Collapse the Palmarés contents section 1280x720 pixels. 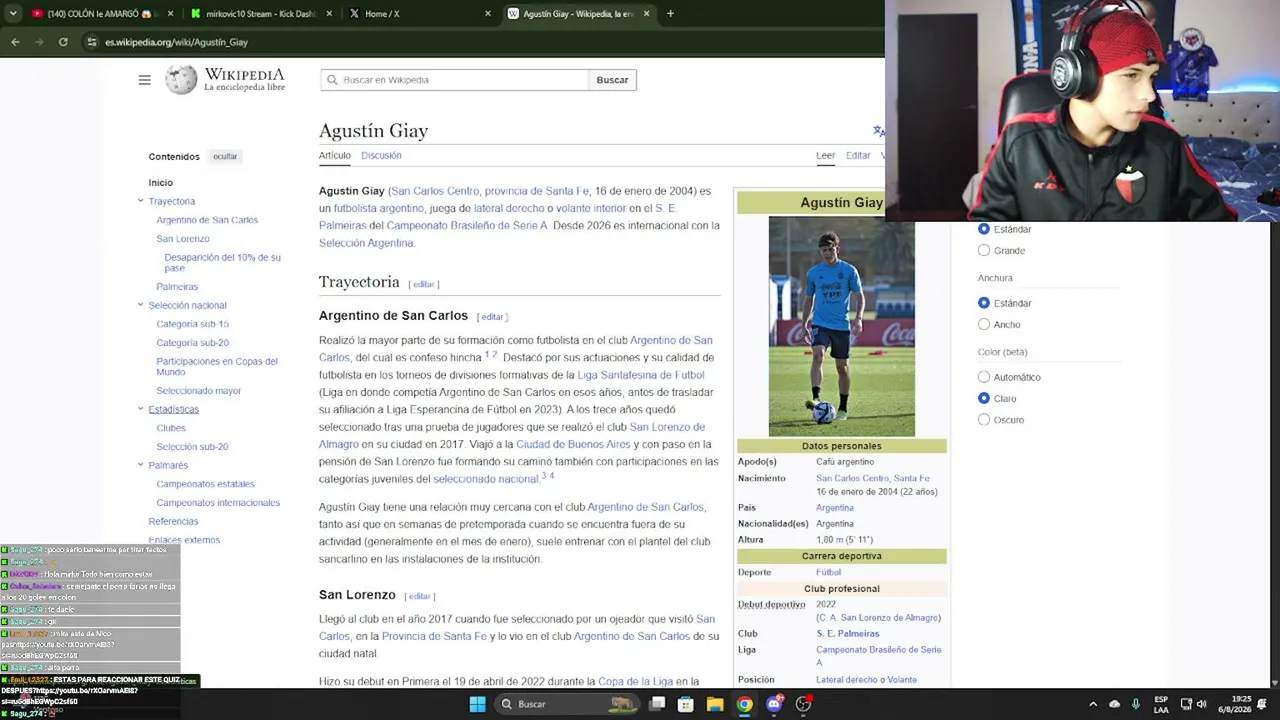click(141, 465)
